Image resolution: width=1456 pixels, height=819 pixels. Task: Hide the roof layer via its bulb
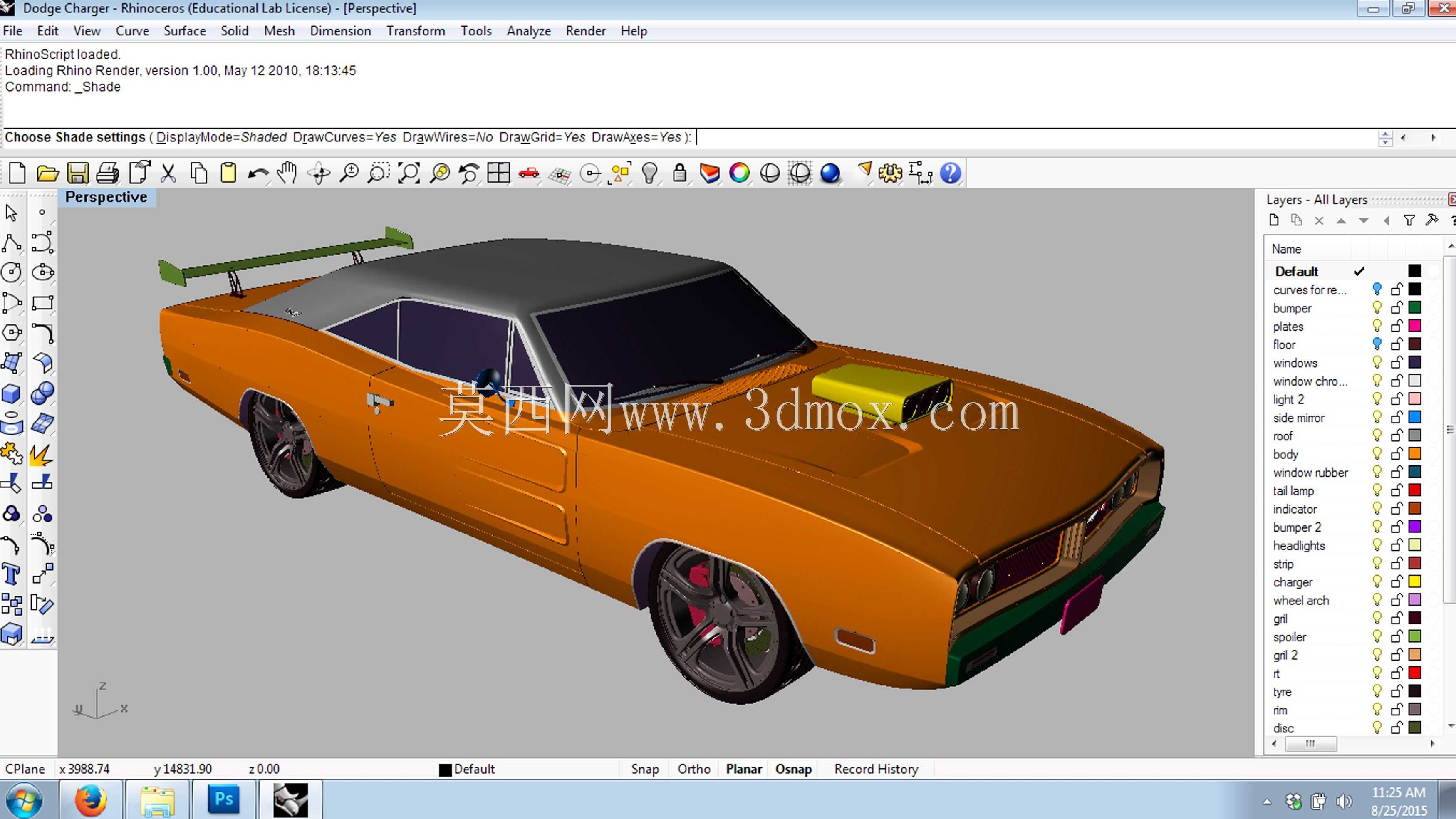1377,436
